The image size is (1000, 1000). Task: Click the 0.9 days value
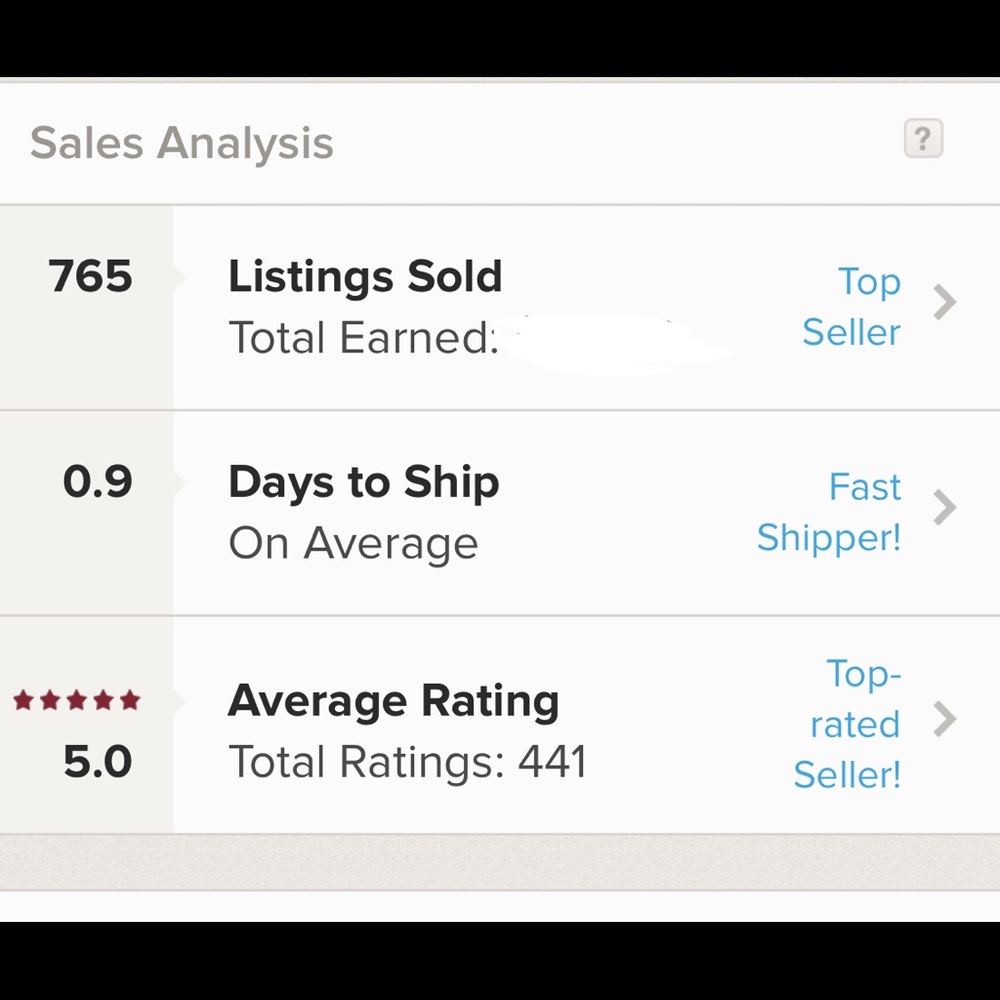97,483
